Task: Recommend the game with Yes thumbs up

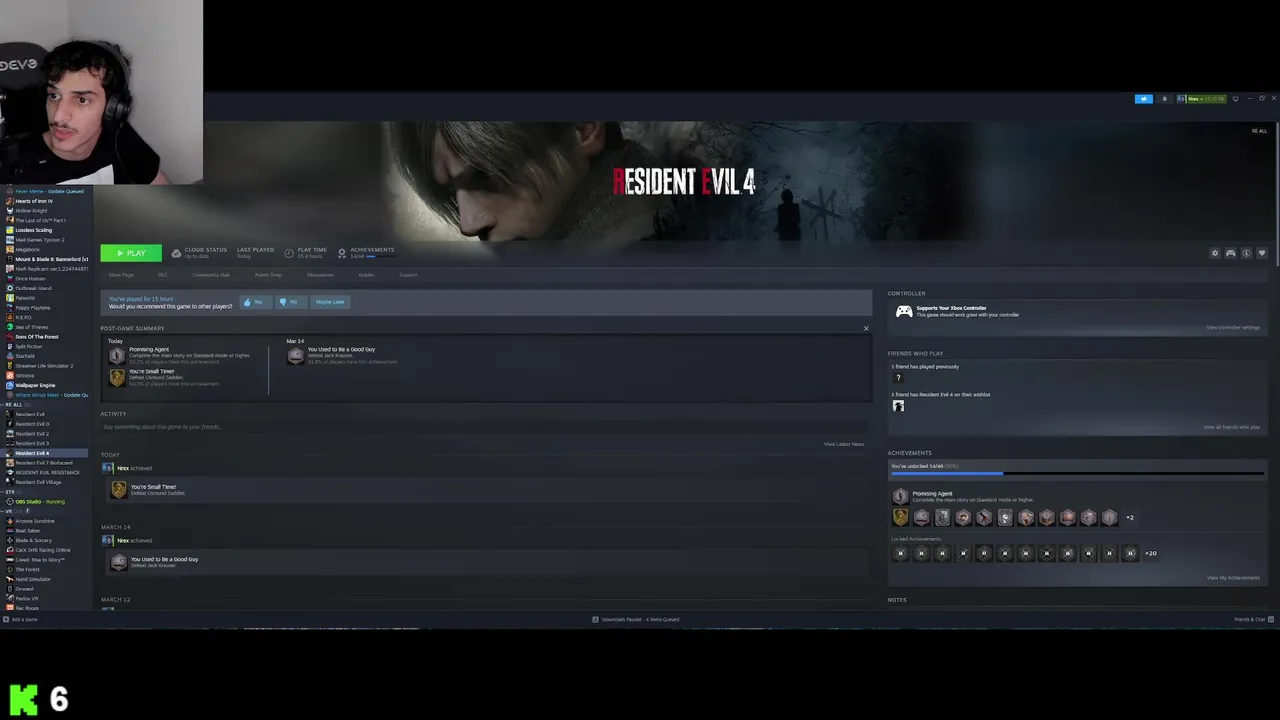Action: [255, 302]
